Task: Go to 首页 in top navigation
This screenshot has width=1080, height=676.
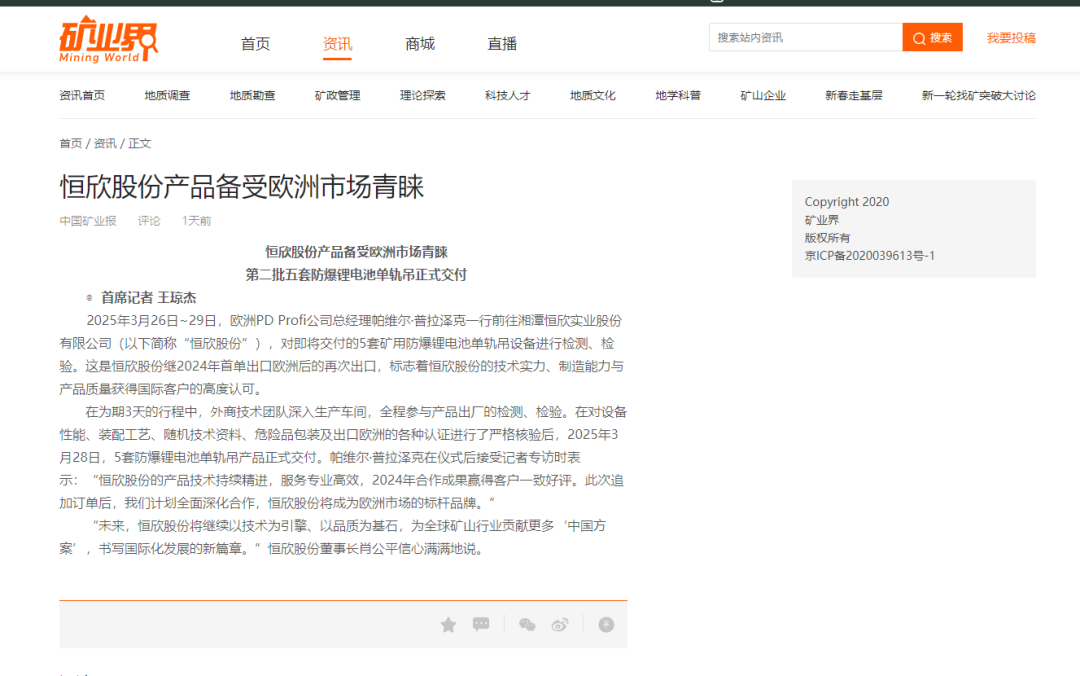Action: pyautogui.click(x=255, y=44)
